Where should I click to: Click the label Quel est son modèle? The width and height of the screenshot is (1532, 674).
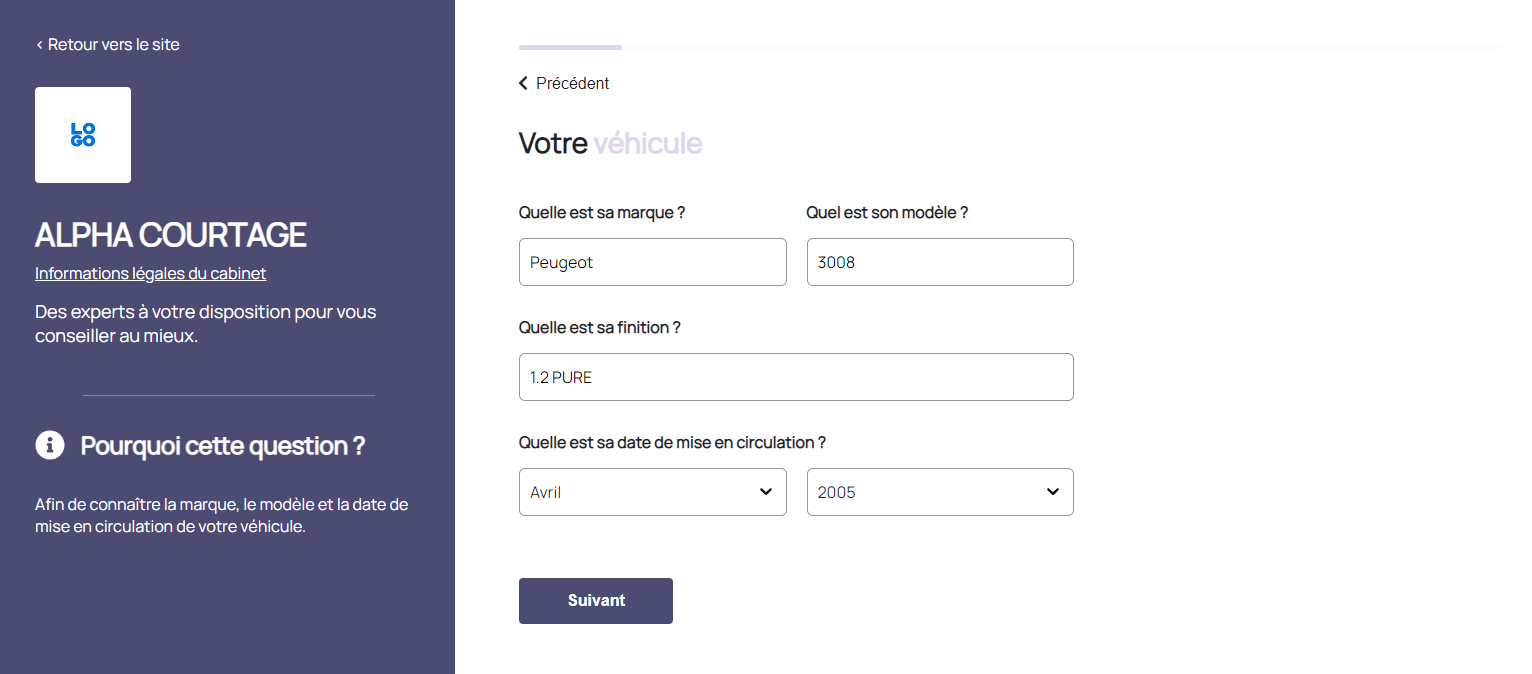(x=887, y=212)
